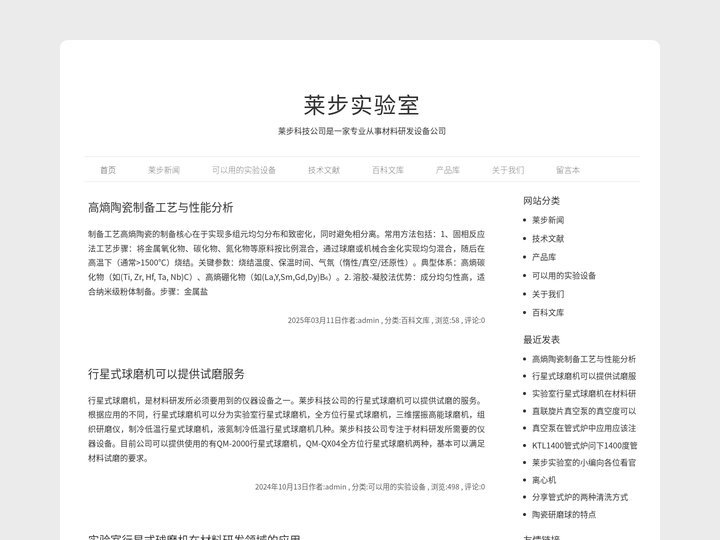This screenshot has height=540, width=720.
Task: Click 2024年10月13日 post metadata line
Action: 370,487
